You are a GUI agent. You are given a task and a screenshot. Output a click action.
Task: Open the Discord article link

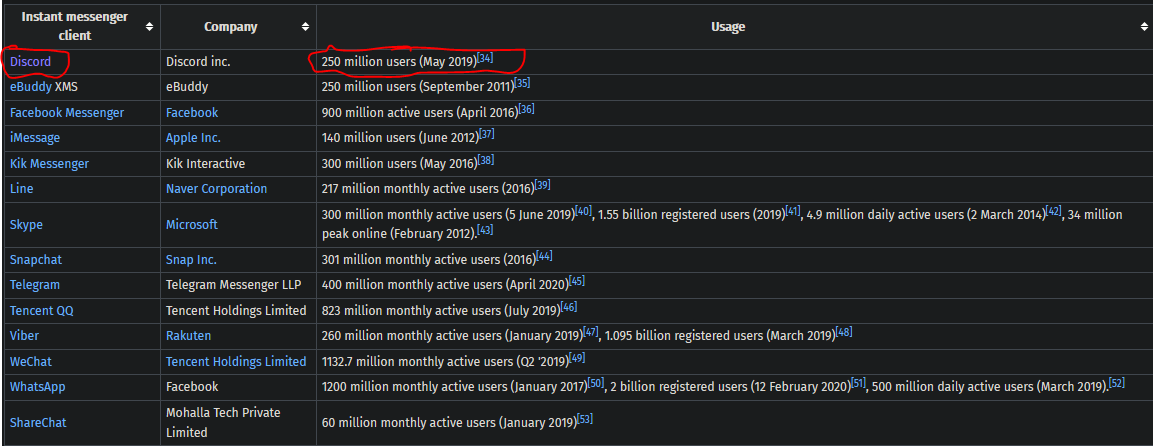pyautogui.click(x=30, y=62)
